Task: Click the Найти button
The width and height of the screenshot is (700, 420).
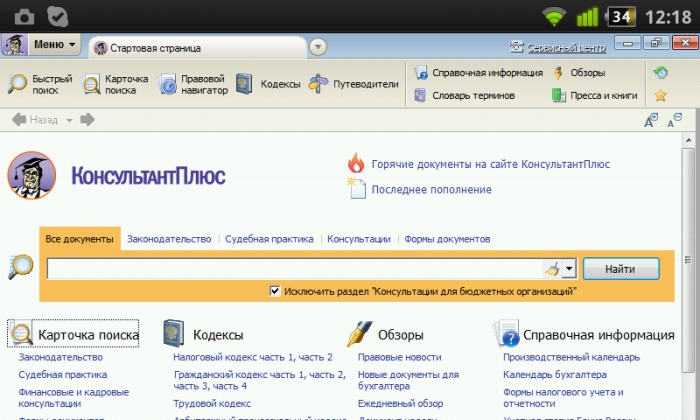Action: [x=621, y=269]
